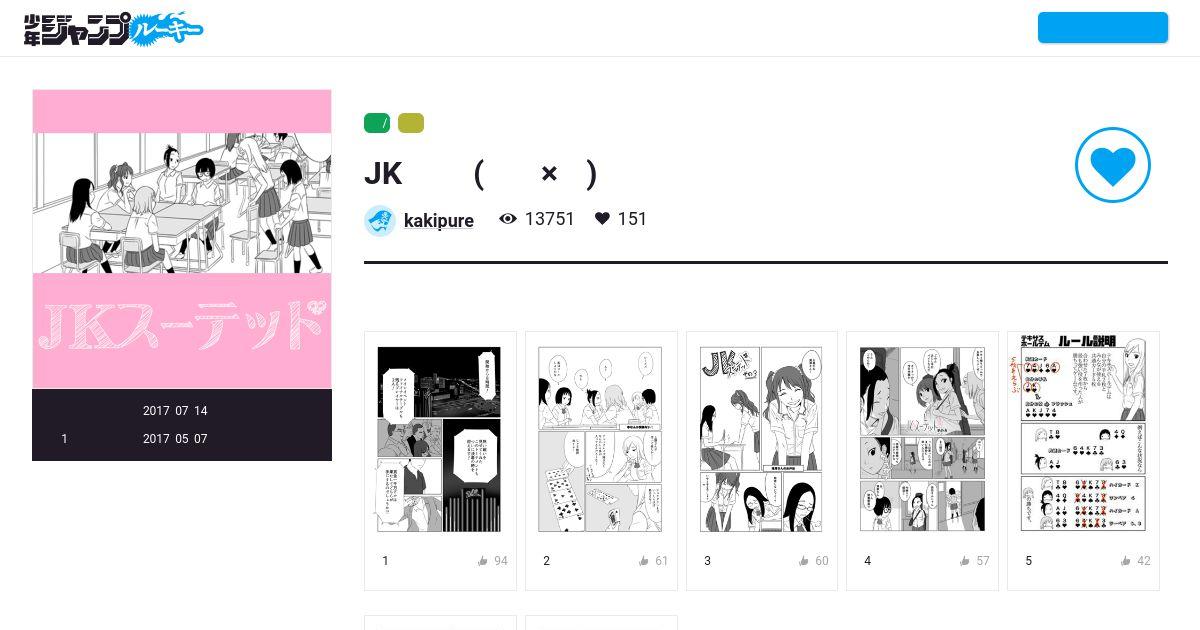Click the thumbs-up icon on episode 2
This screenshot has width=1200, height=630.
coord(644,561)
